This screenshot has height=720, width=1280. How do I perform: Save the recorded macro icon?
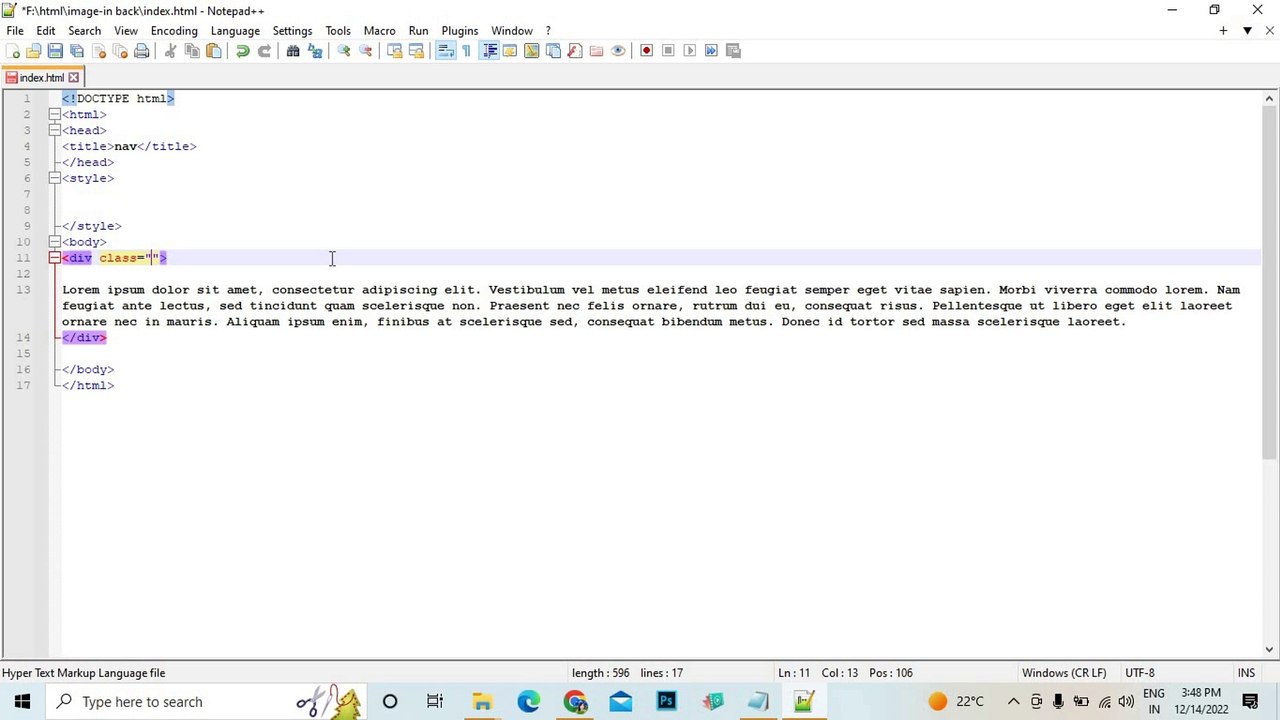pyautogui.click(x=733, y=51)
